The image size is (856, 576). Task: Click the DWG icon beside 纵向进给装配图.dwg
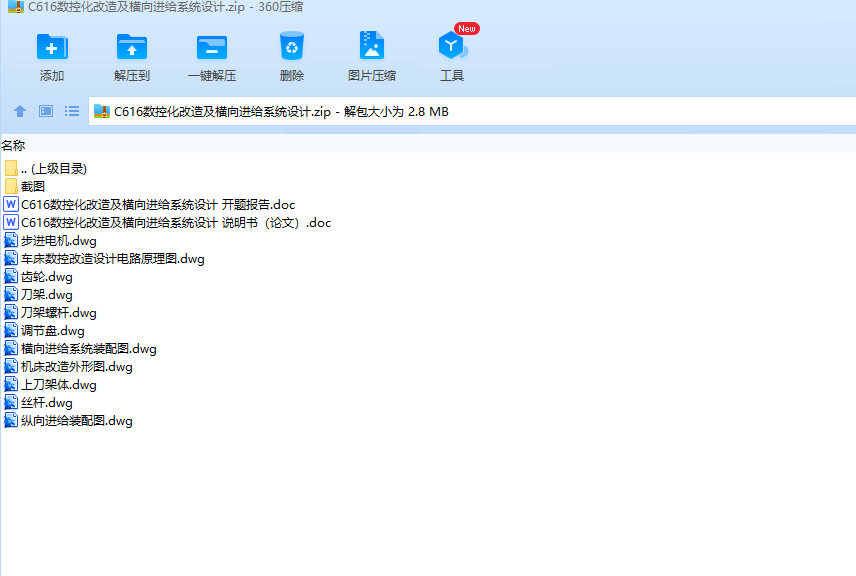click(11, 420)
